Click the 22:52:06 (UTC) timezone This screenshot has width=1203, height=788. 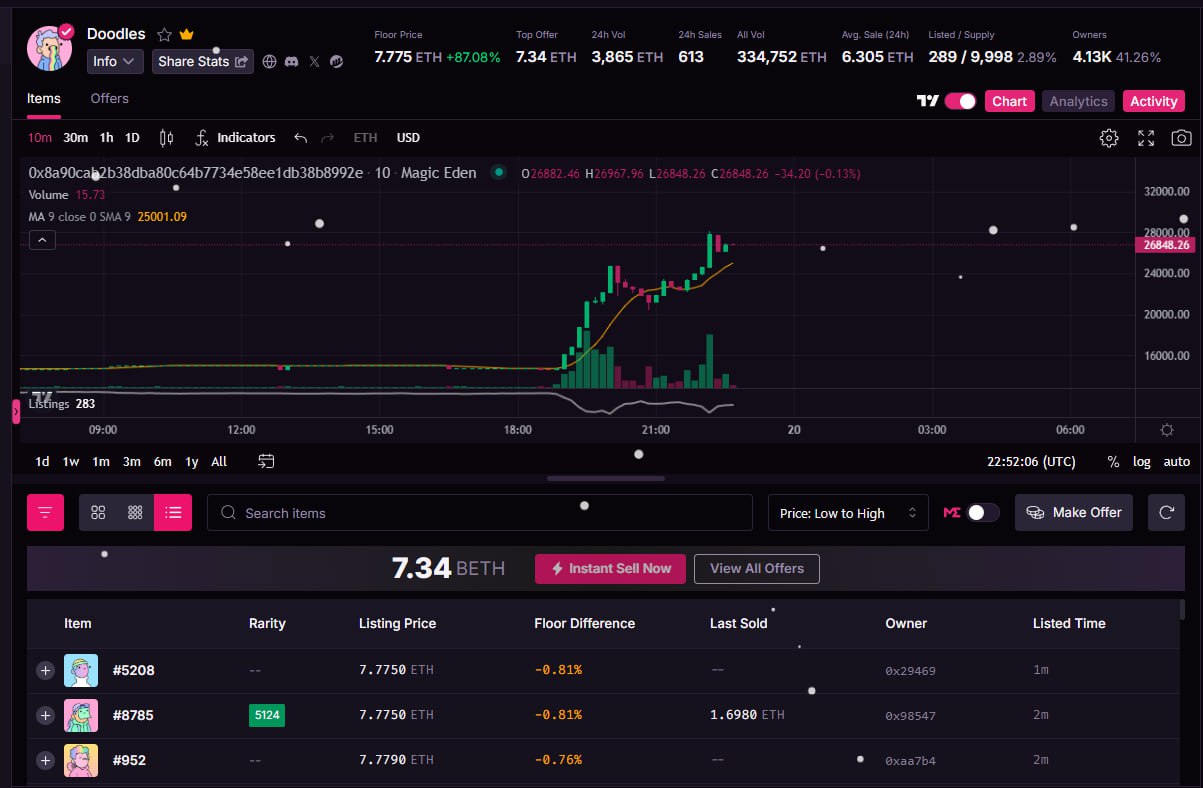[x=1031, y=461]
